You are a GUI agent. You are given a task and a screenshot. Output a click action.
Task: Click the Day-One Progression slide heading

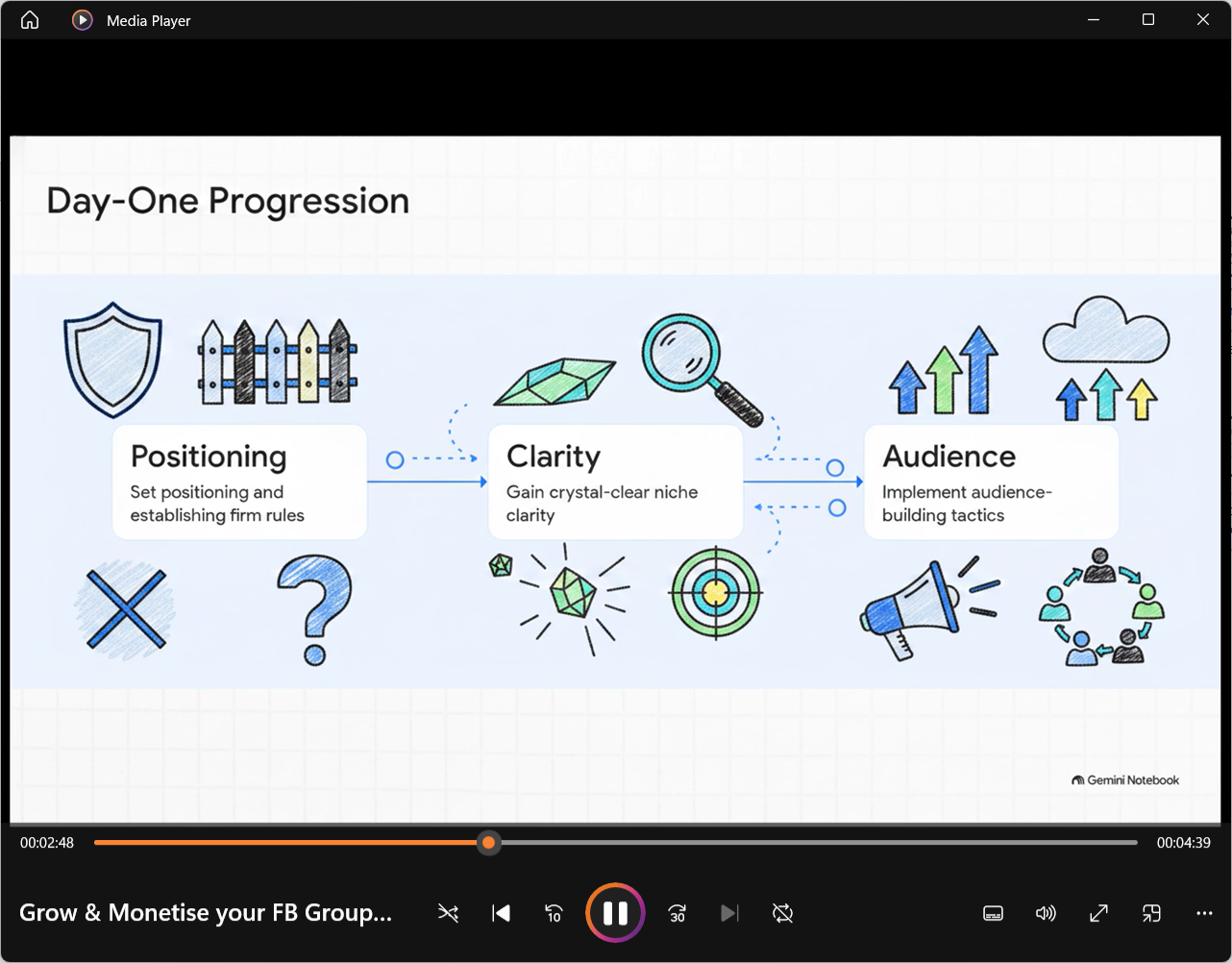[228, 202]
